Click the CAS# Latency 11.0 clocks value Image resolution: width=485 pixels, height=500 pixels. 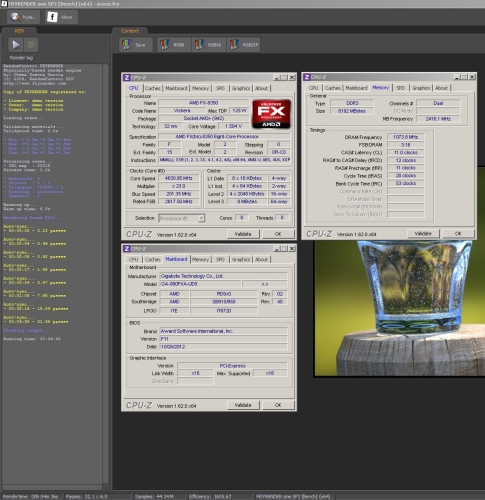(x=405, y=152)
